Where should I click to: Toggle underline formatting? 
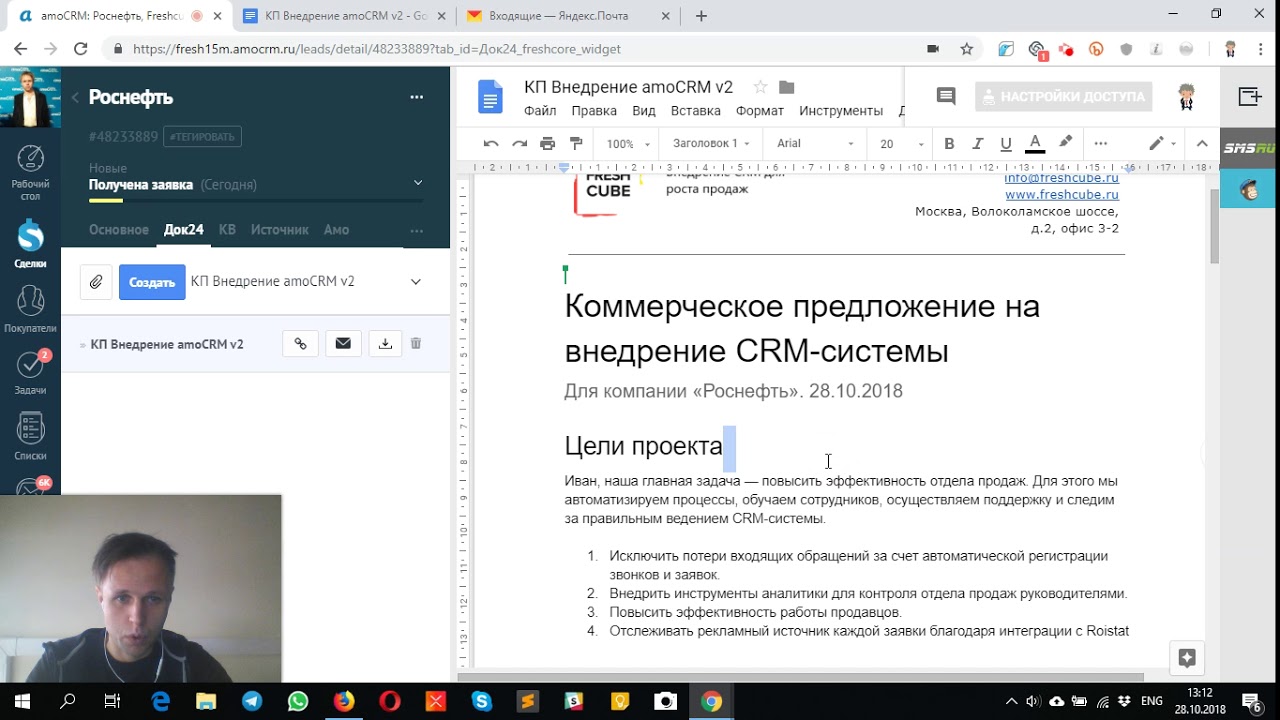coord(1006,143)
